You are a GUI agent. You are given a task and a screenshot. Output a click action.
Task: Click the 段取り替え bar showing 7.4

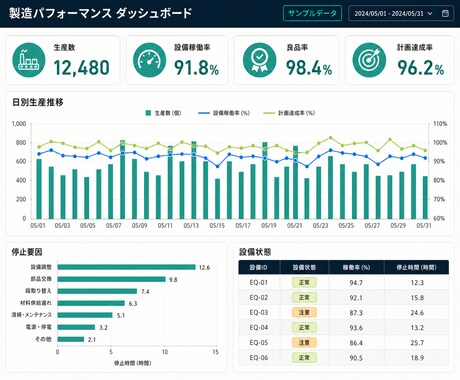tap(97, 291)
